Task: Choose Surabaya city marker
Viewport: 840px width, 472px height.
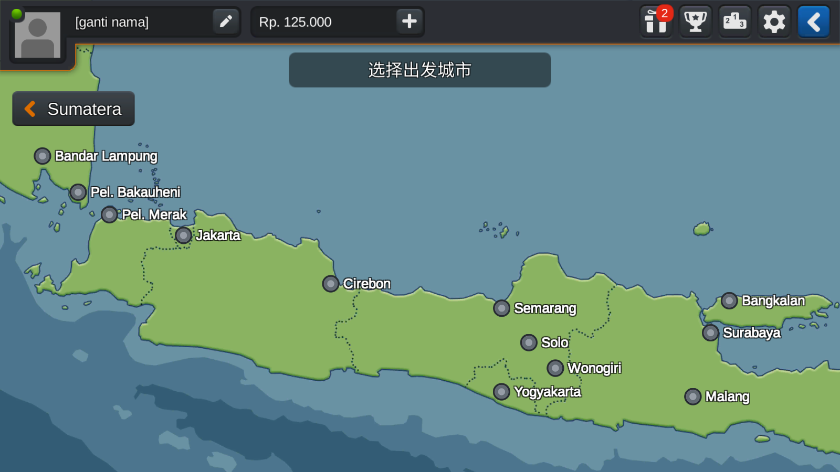Action: [x=711, y=333]
